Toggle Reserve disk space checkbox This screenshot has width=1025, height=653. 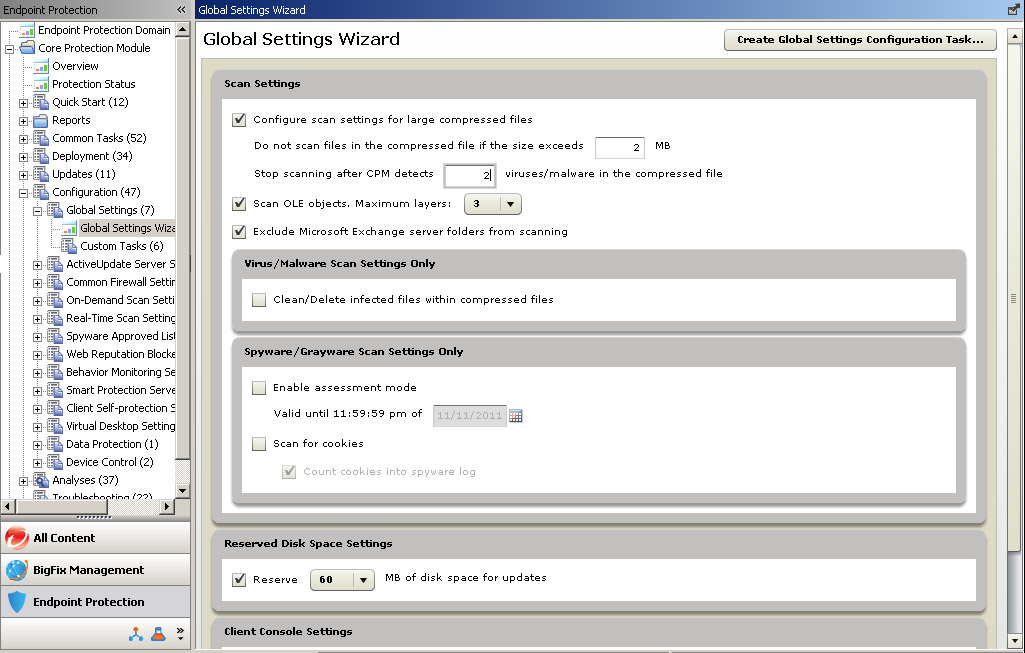coord(239,580)
